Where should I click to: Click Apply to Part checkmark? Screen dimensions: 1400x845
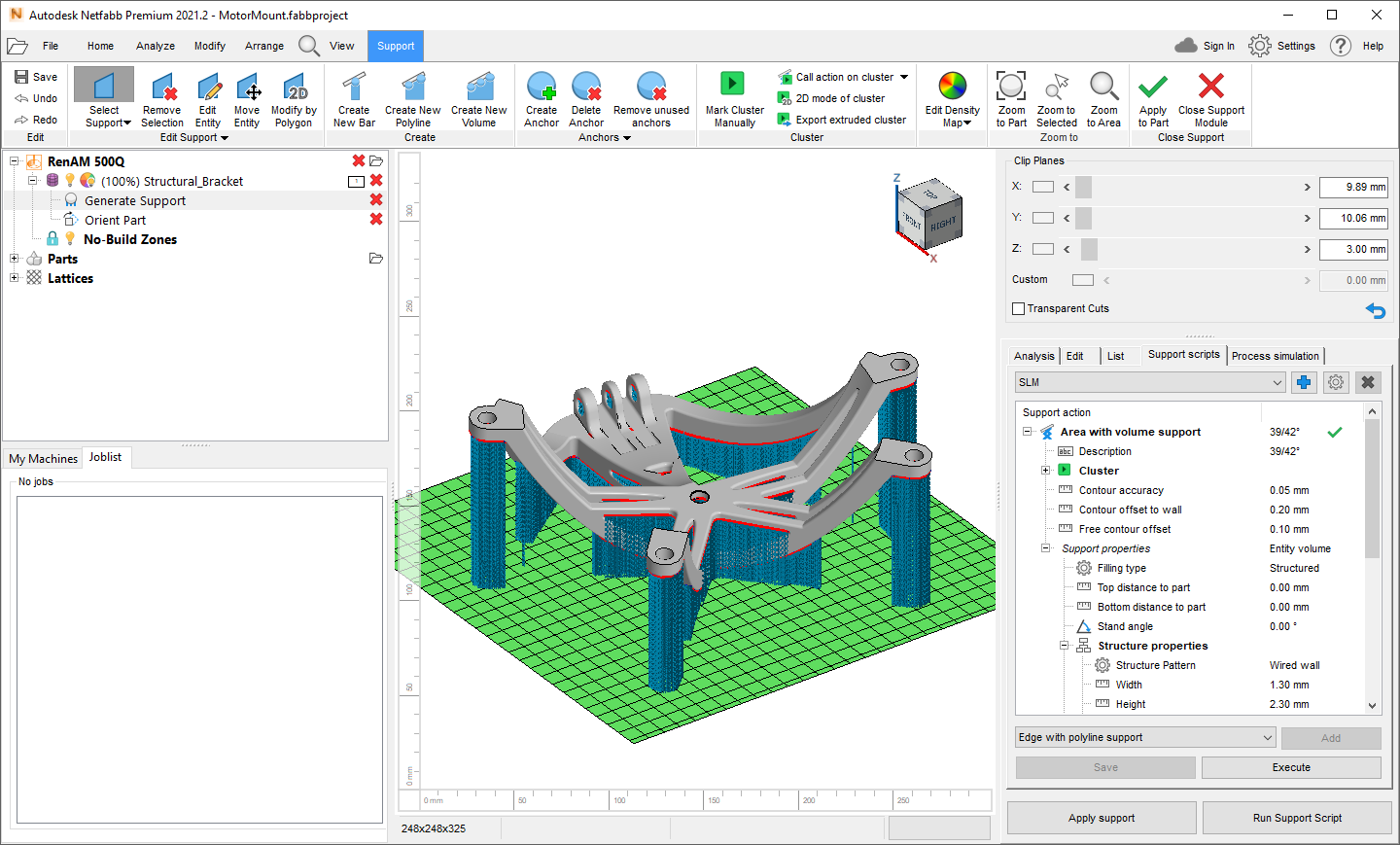tap(1153, 87)
